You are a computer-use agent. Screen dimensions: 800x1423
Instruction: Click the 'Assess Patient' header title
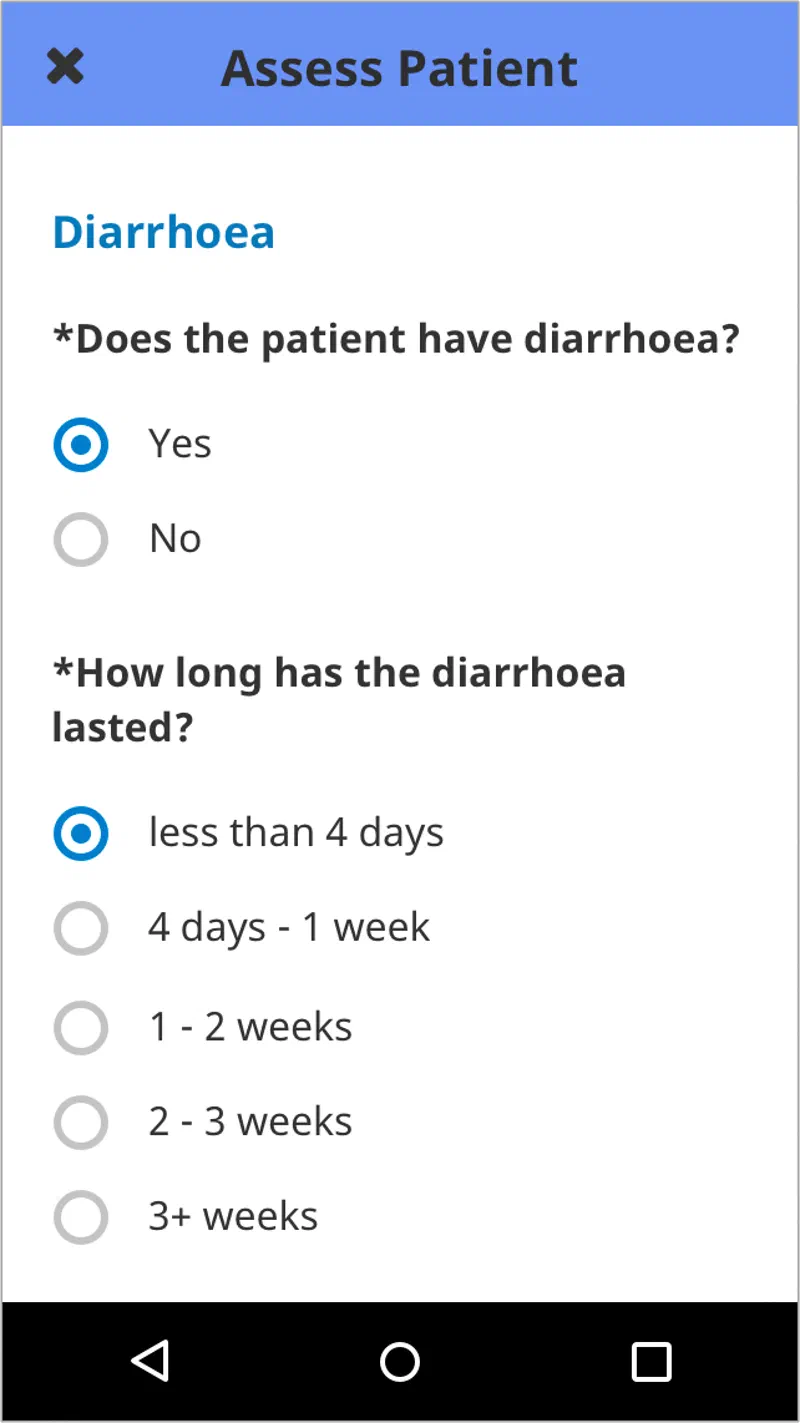point(399,68)
